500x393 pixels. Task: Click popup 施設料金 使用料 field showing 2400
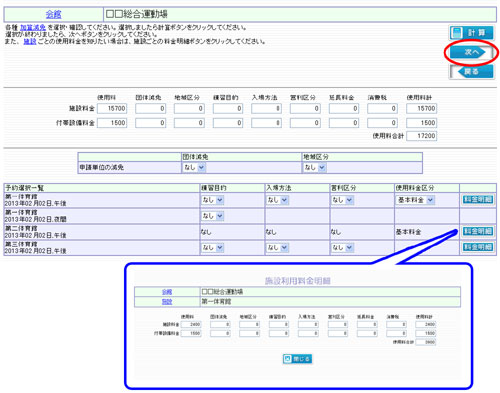coord(191,324)
